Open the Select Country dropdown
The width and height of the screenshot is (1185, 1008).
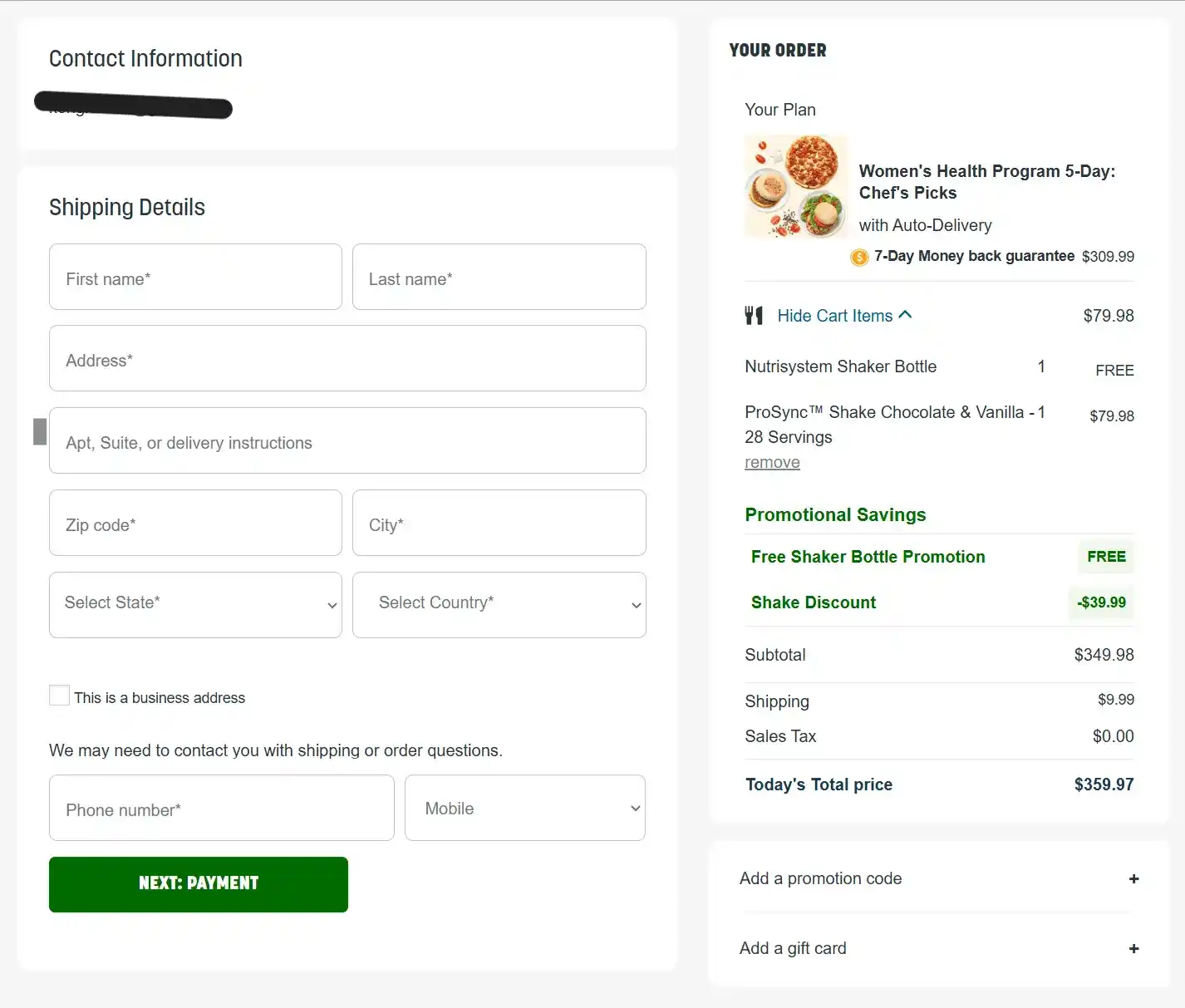click(x=499, y=604)
